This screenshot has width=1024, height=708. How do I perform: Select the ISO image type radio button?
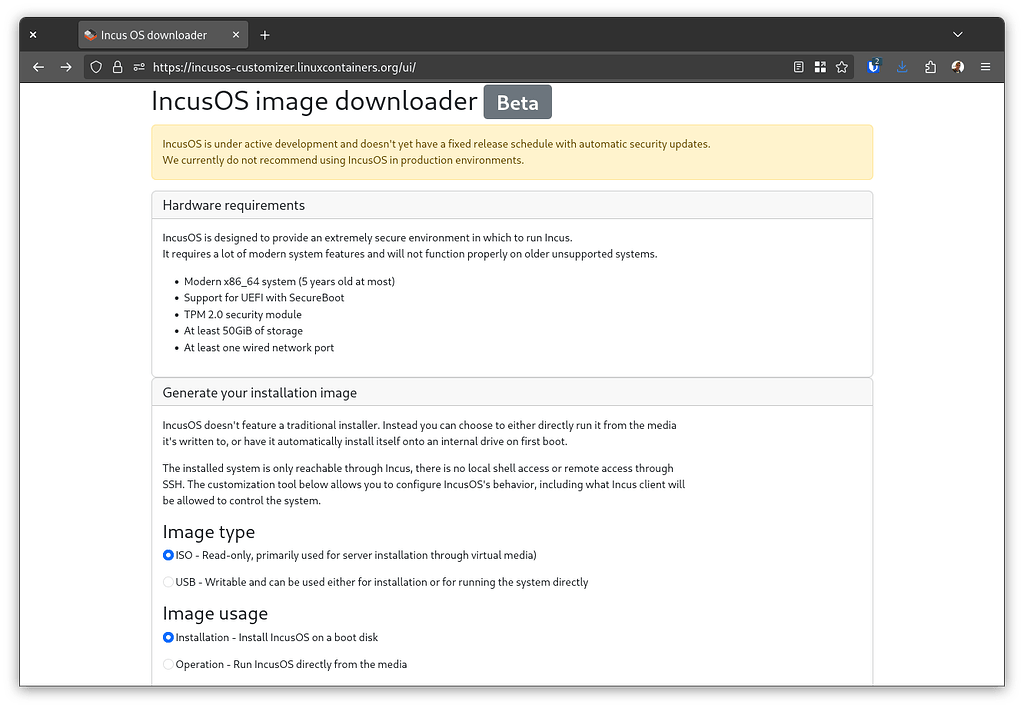pos(168,555)
